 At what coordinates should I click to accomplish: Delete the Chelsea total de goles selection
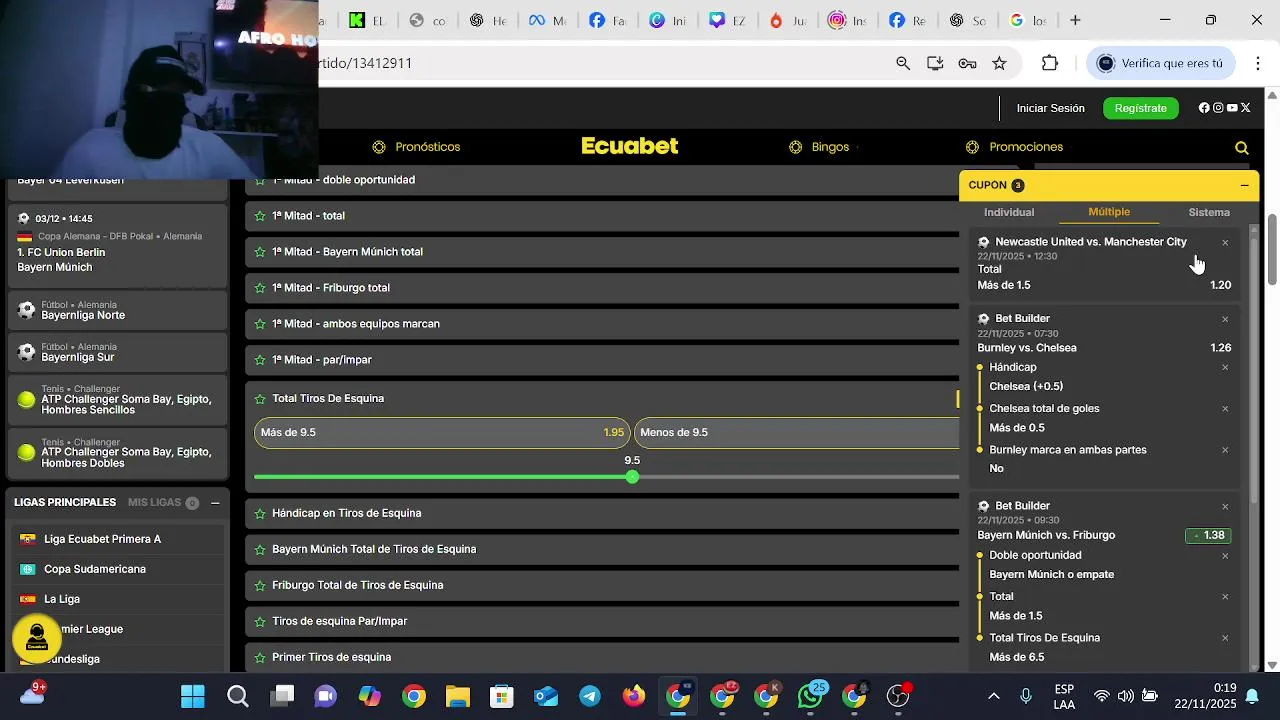pos(1225,408)
